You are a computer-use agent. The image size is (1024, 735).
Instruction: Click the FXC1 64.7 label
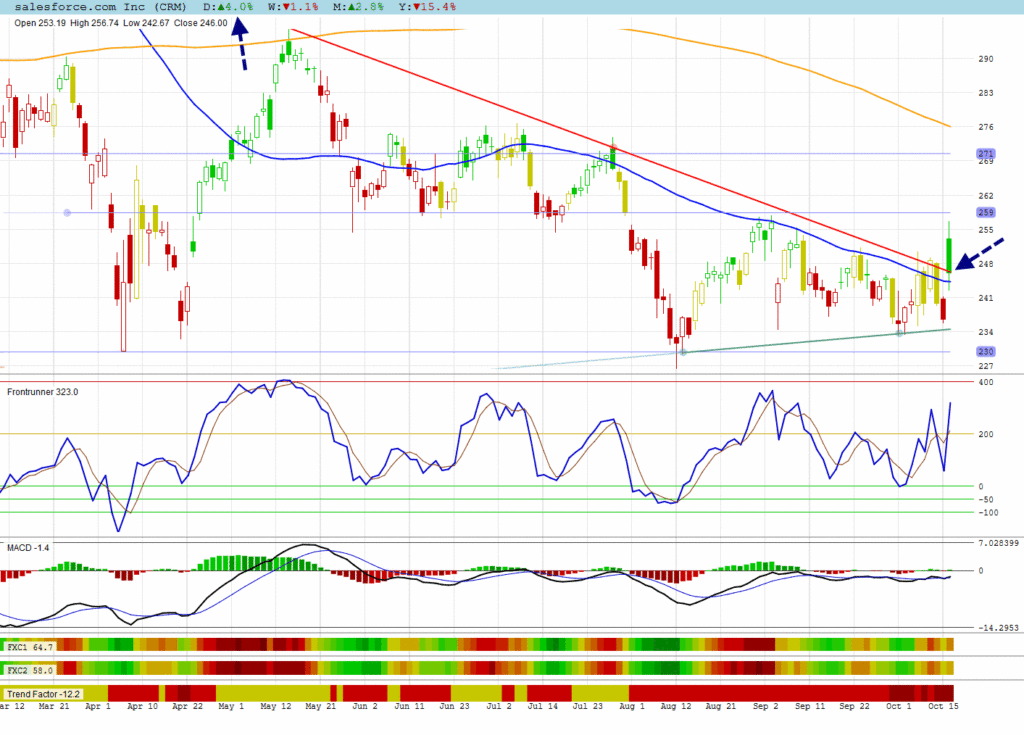coord(31,647)
